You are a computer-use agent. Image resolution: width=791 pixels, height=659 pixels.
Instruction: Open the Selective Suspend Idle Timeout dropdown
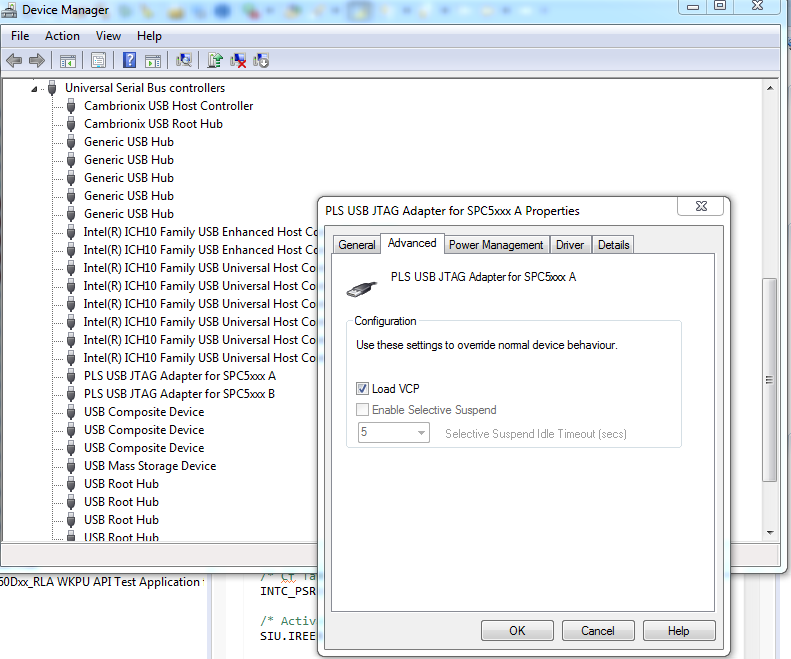[393, 432]
